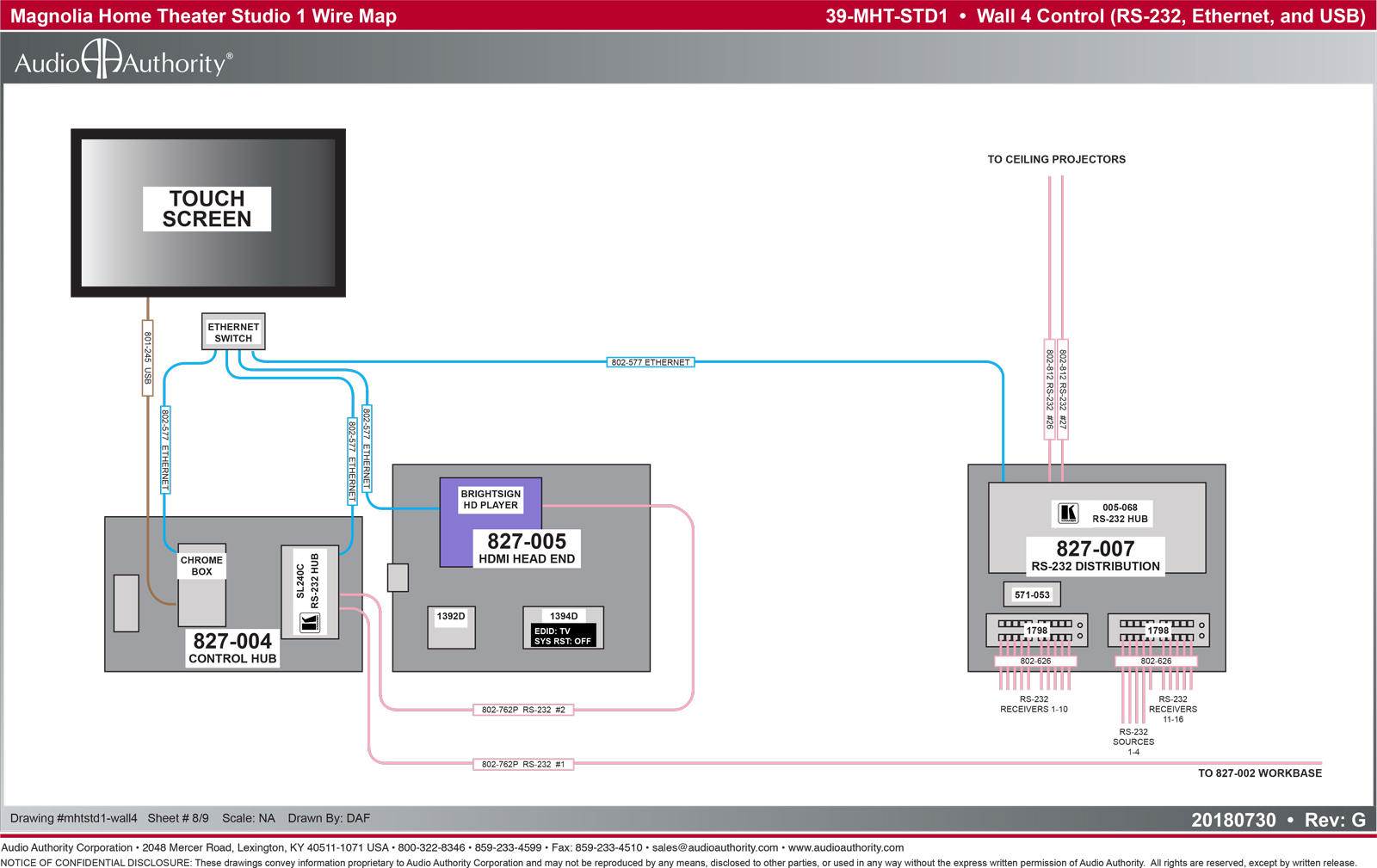Click the 827-004 CONTROL HUB label

(232, 649)
